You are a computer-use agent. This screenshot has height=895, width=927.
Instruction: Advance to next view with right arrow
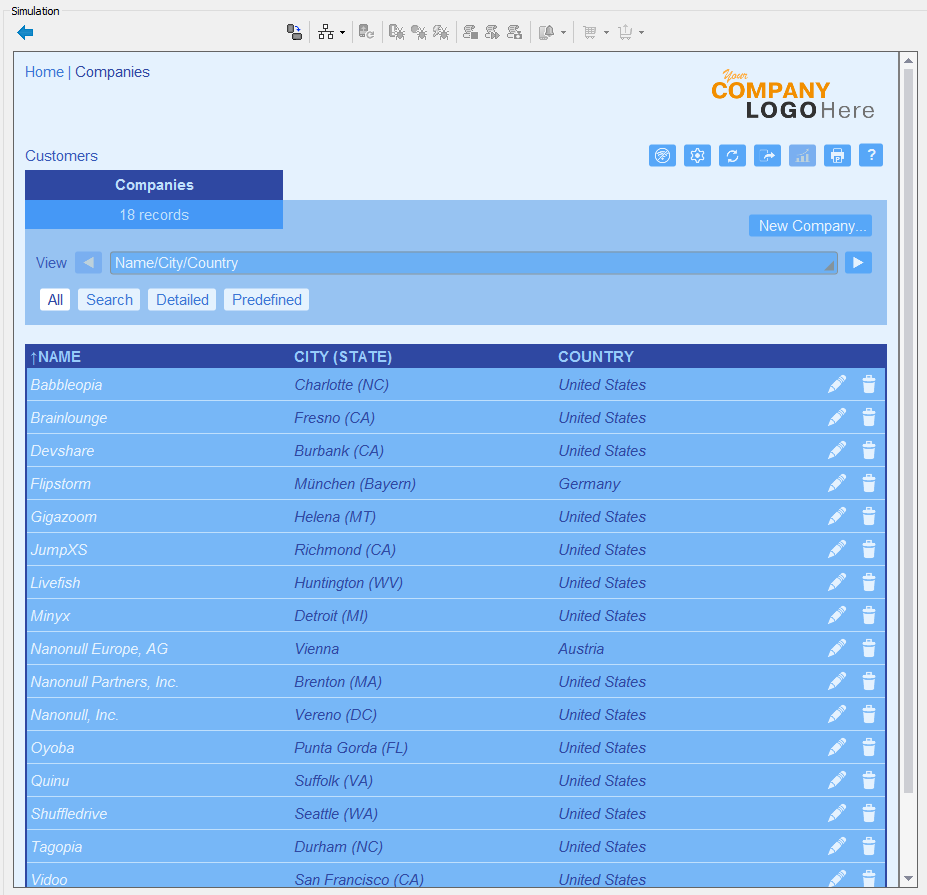coord(858,262)
